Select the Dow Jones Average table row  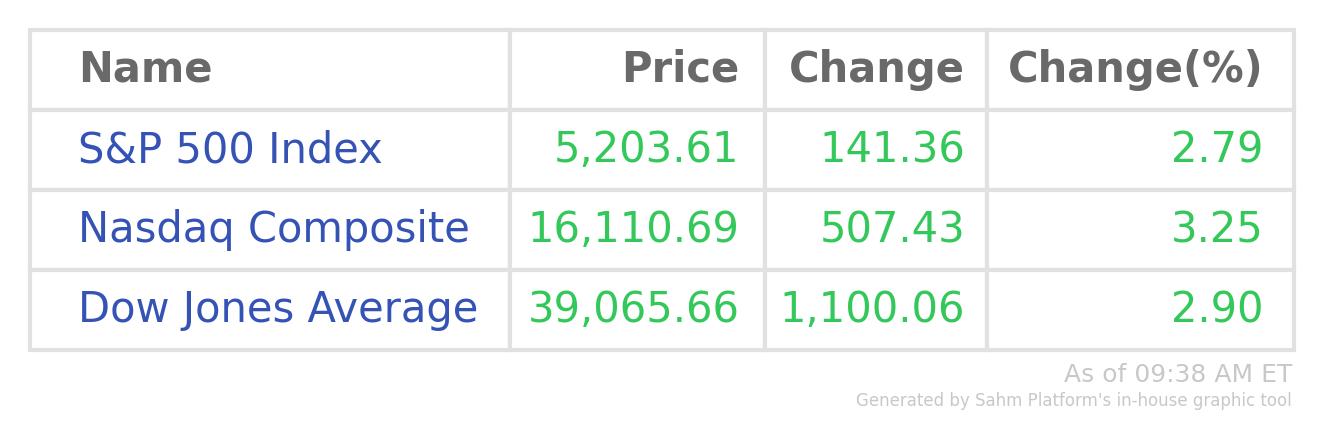click(x=662, y=310)
